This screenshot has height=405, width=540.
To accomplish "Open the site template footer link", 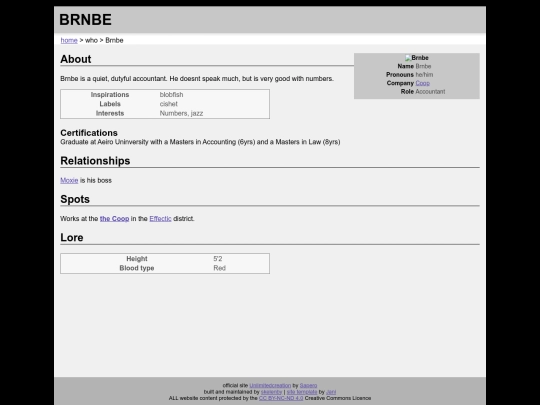I will [x=302, y=392].
